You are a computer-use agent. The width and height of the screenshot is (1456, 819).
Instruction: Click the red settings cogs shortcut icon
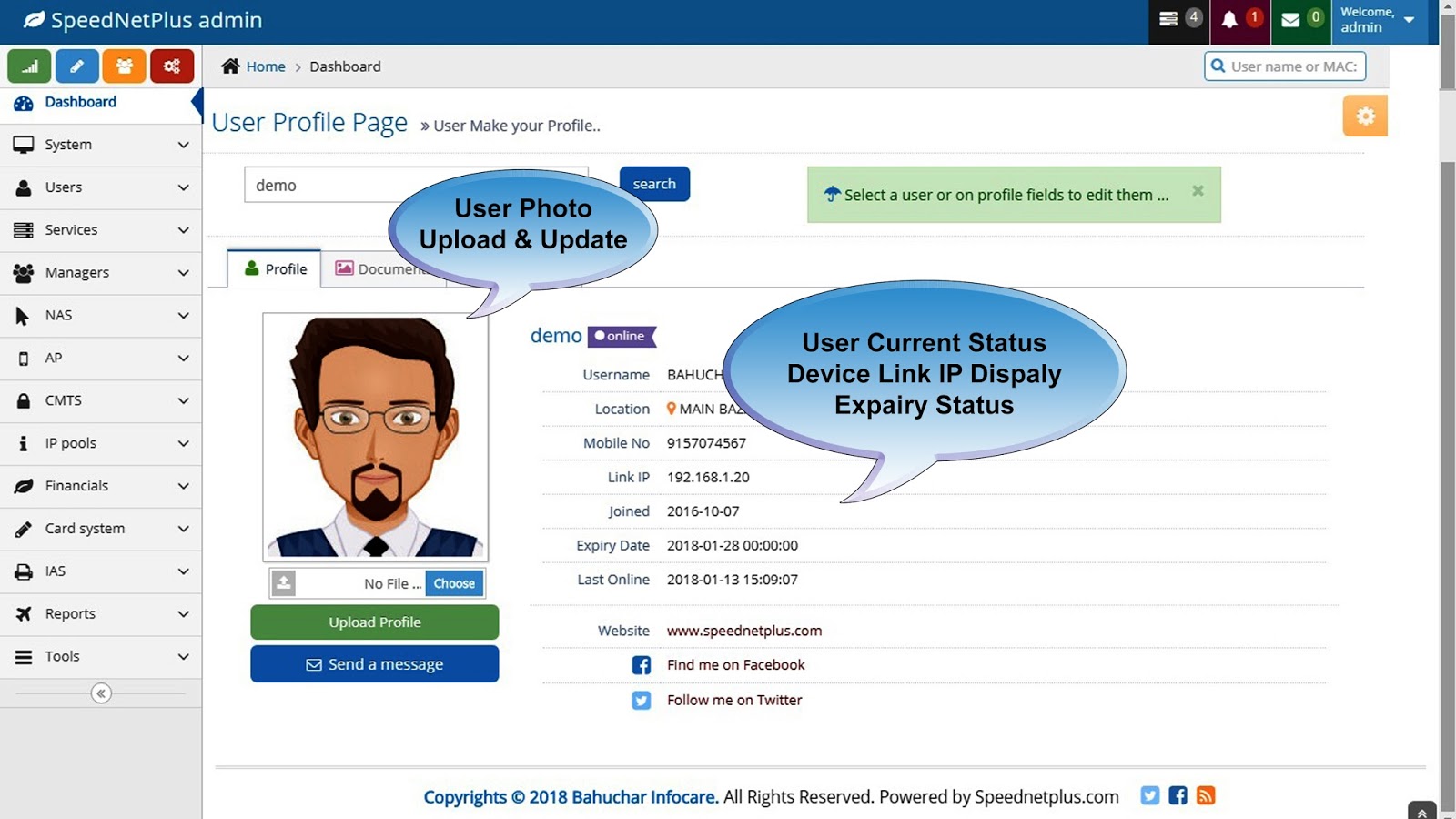click(172, 66)
